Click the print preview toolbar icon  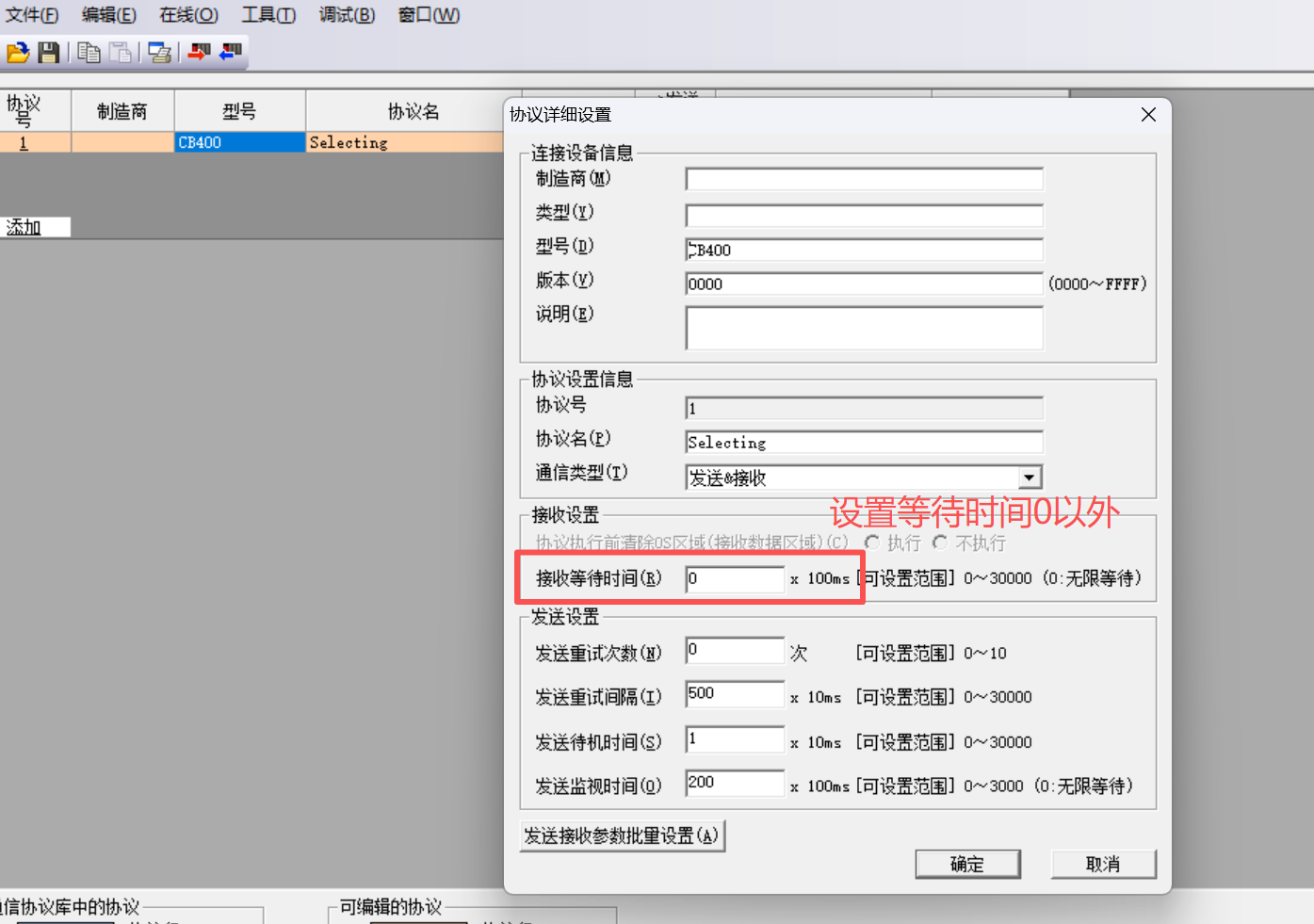tap(160, 53)
